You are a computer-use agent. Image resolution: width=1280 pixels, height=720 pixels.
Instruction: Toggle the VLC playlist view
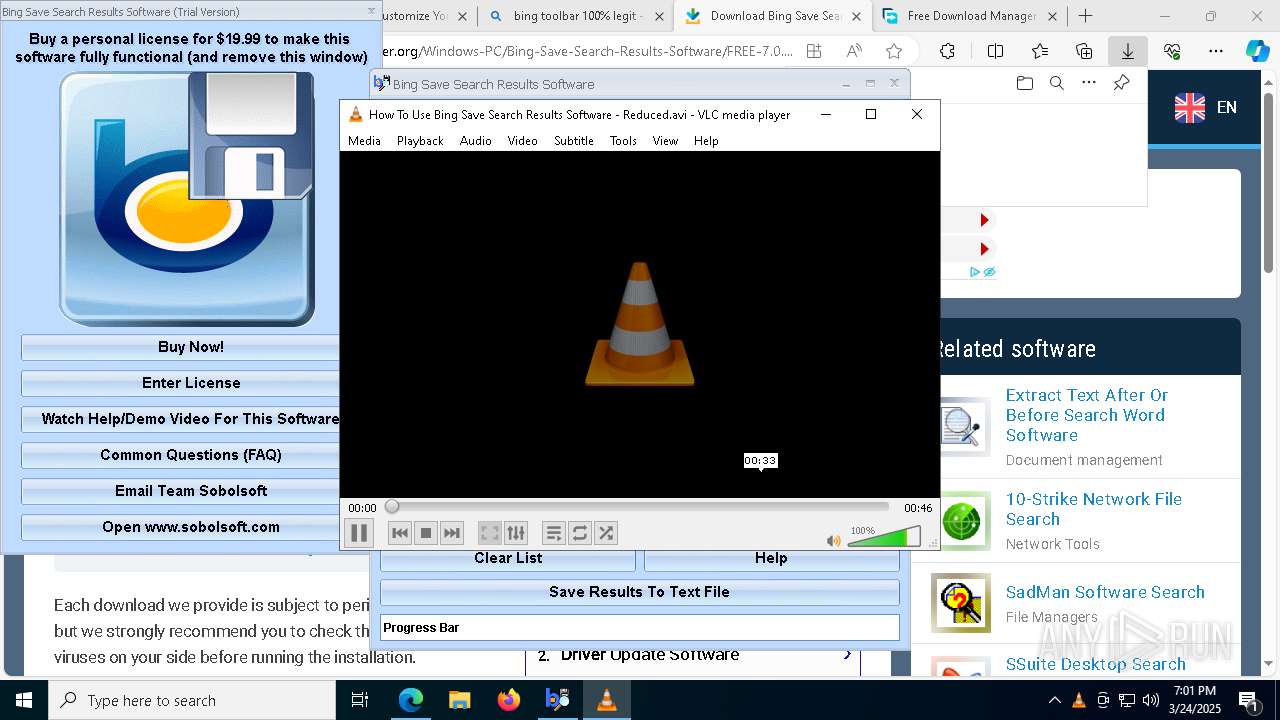[x=553, y=533]
